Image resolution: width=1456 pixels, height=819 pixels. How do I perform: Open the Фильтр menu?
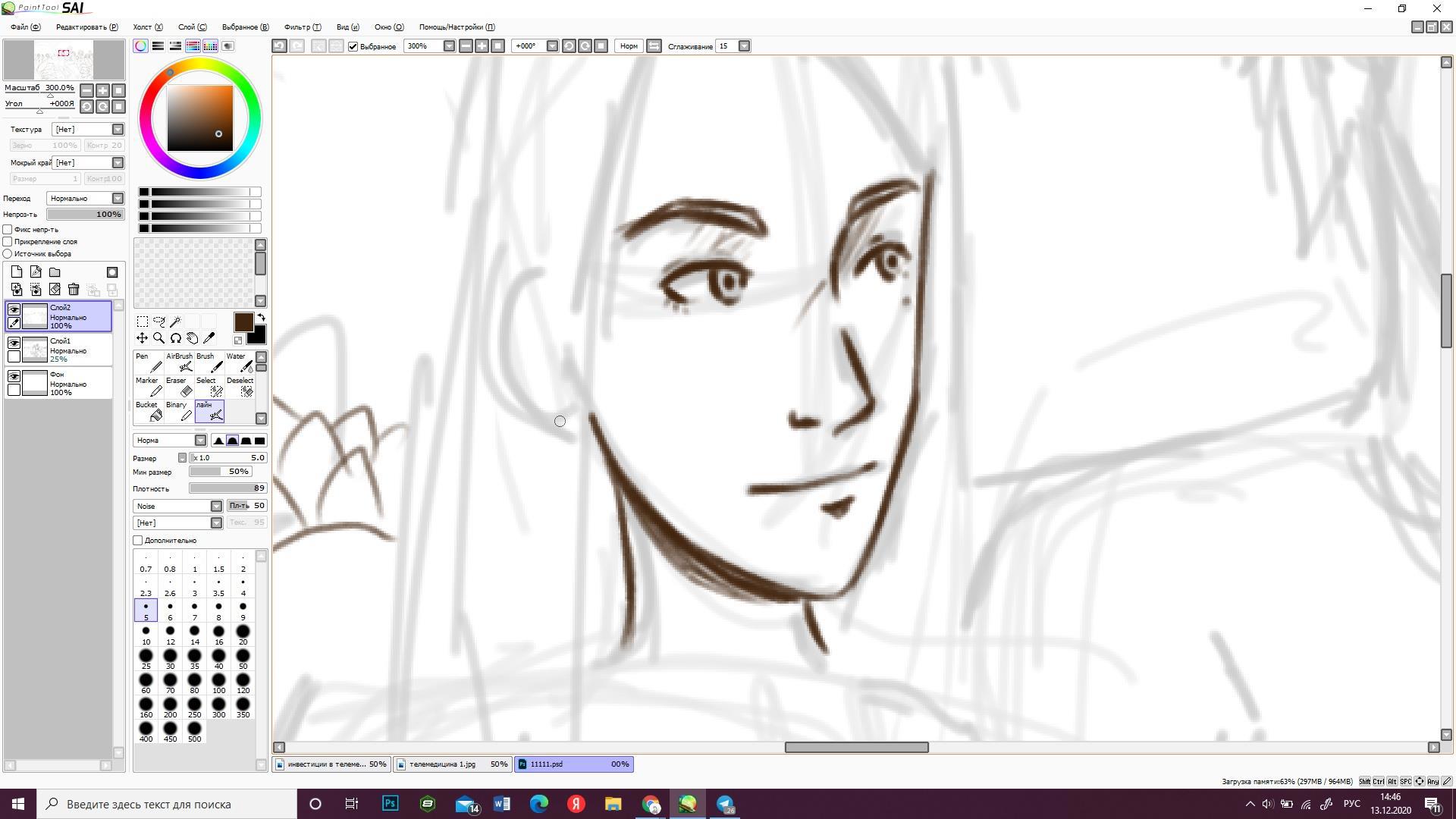(x=302, y=27)
